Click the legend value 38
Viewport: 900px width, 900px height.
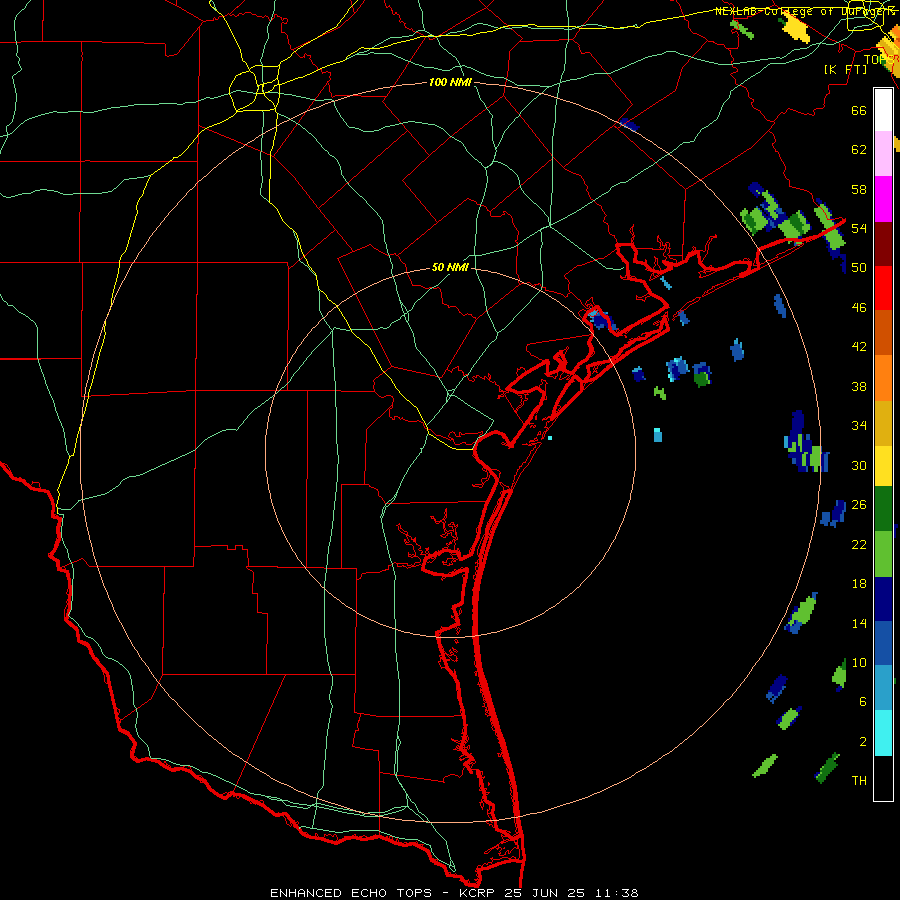pyautogui.click(x=859, y=386)
